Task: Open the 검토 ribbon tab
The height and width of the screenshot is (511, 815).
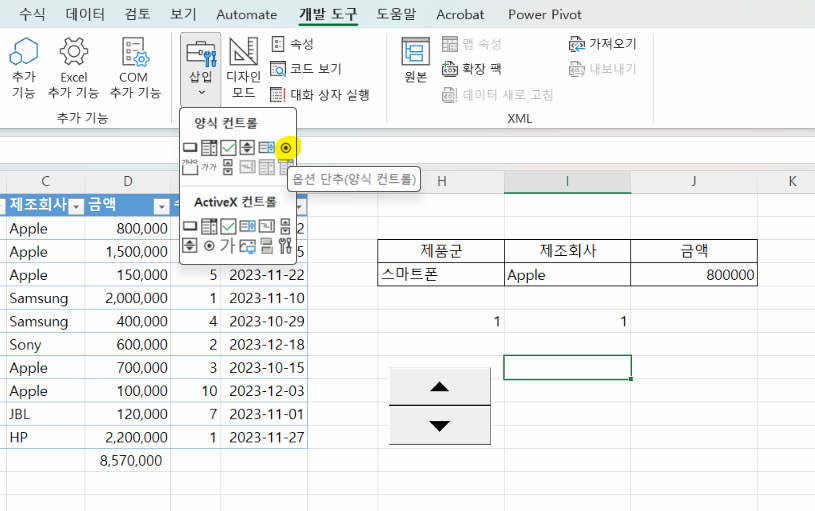Action: [138, 14]
